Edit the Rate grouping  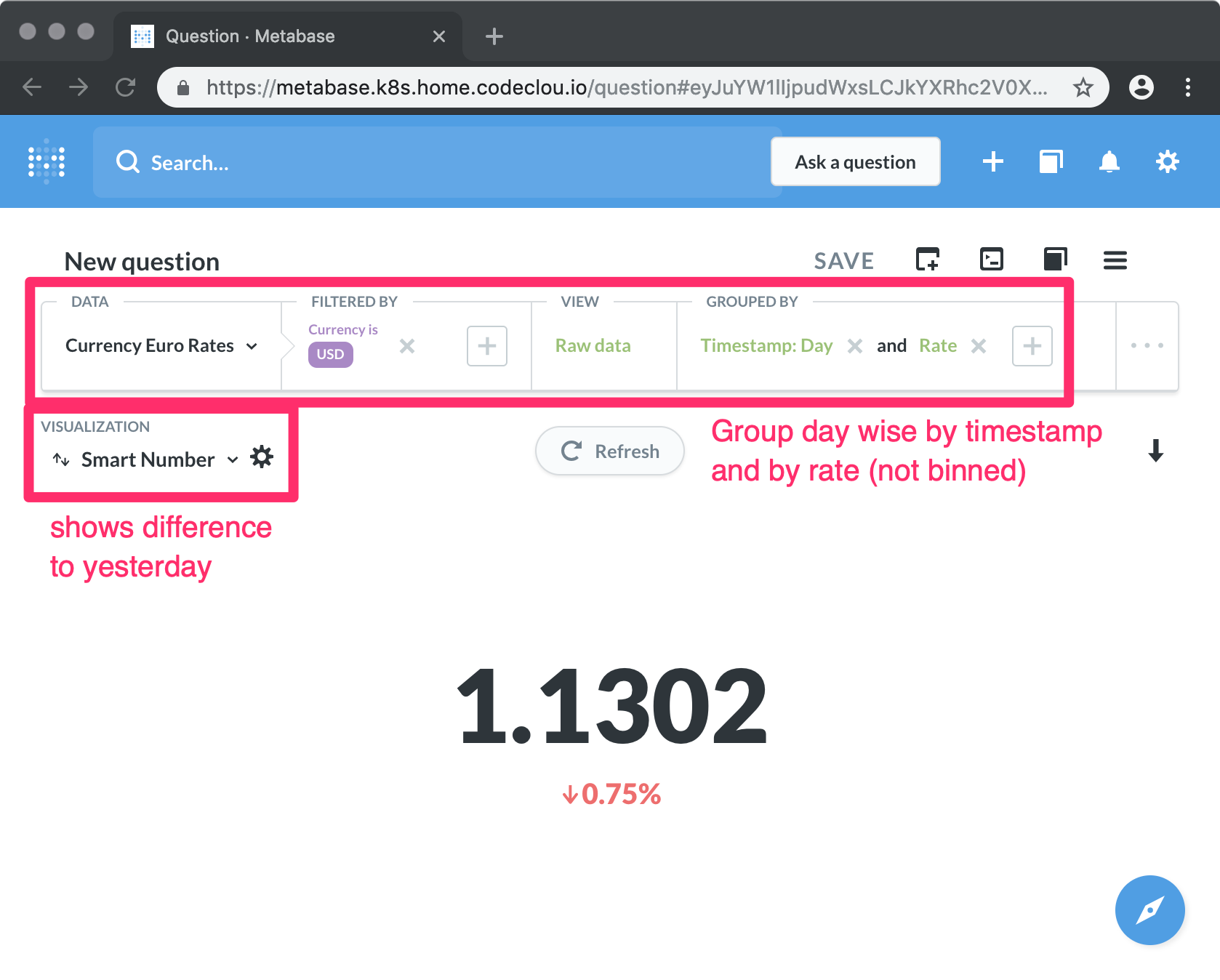(x=937, y=346)
